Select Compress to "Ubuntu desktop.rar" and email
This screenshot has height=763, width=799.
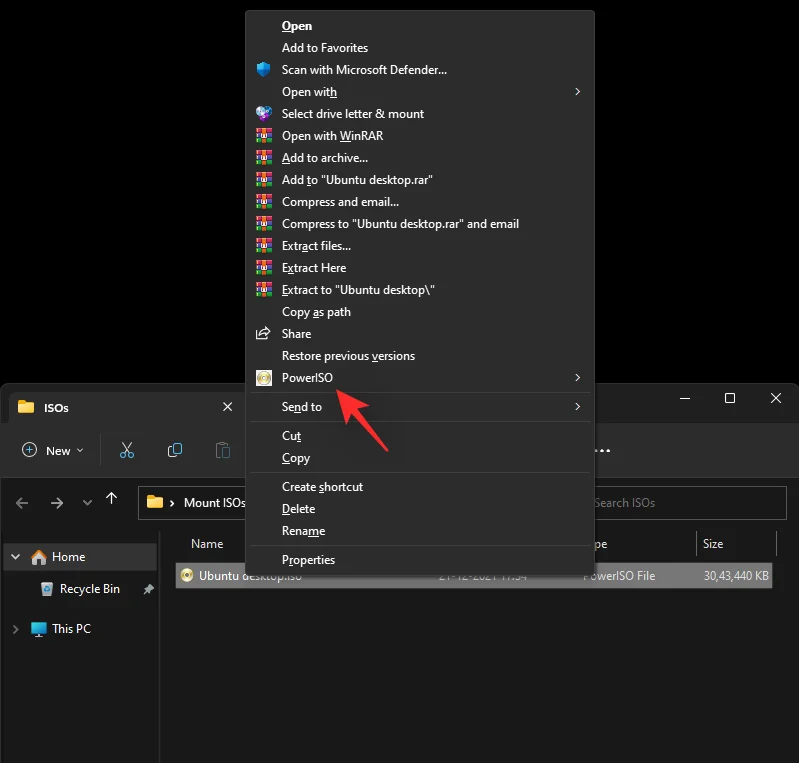(x=420, y=224)
